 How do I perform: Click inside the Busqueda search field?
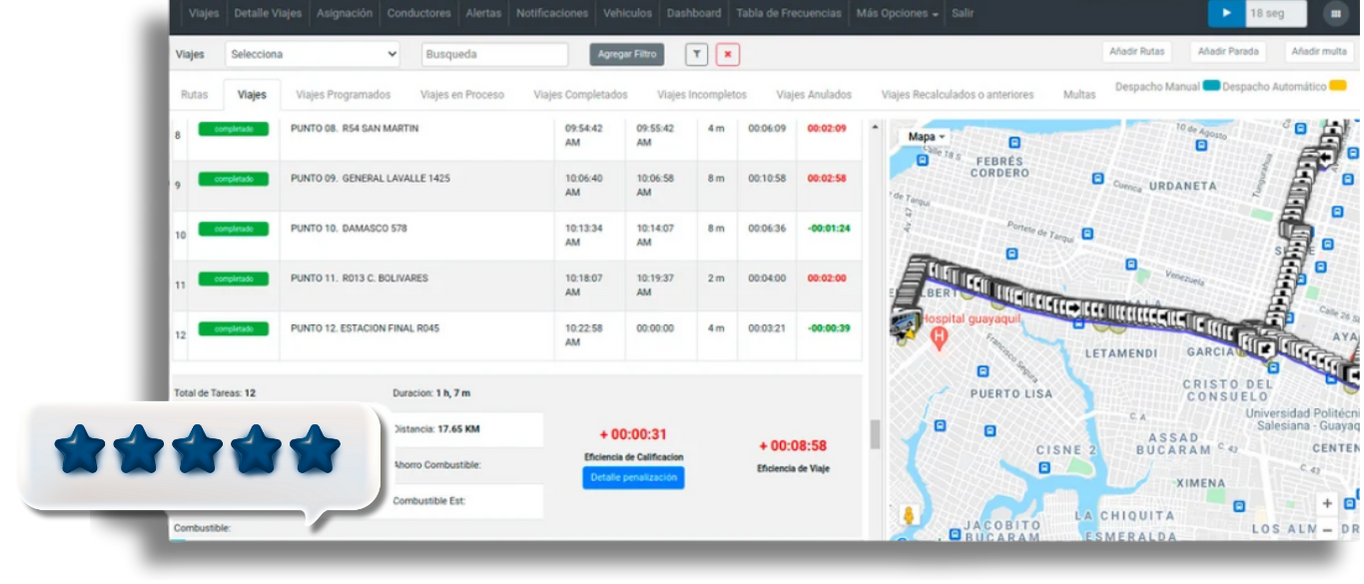(494, 53)
